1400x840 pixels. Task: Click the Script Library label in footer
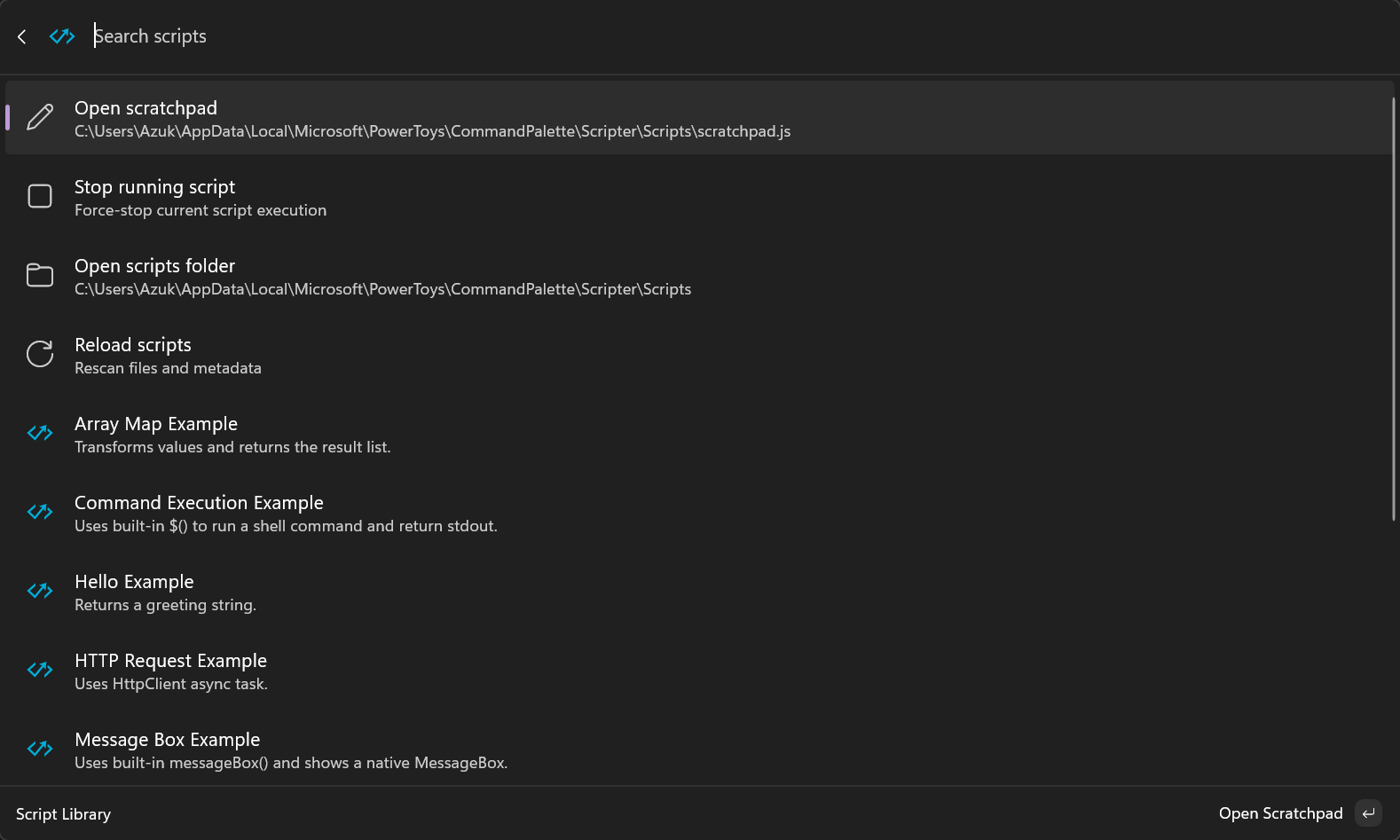coord(63,814)
